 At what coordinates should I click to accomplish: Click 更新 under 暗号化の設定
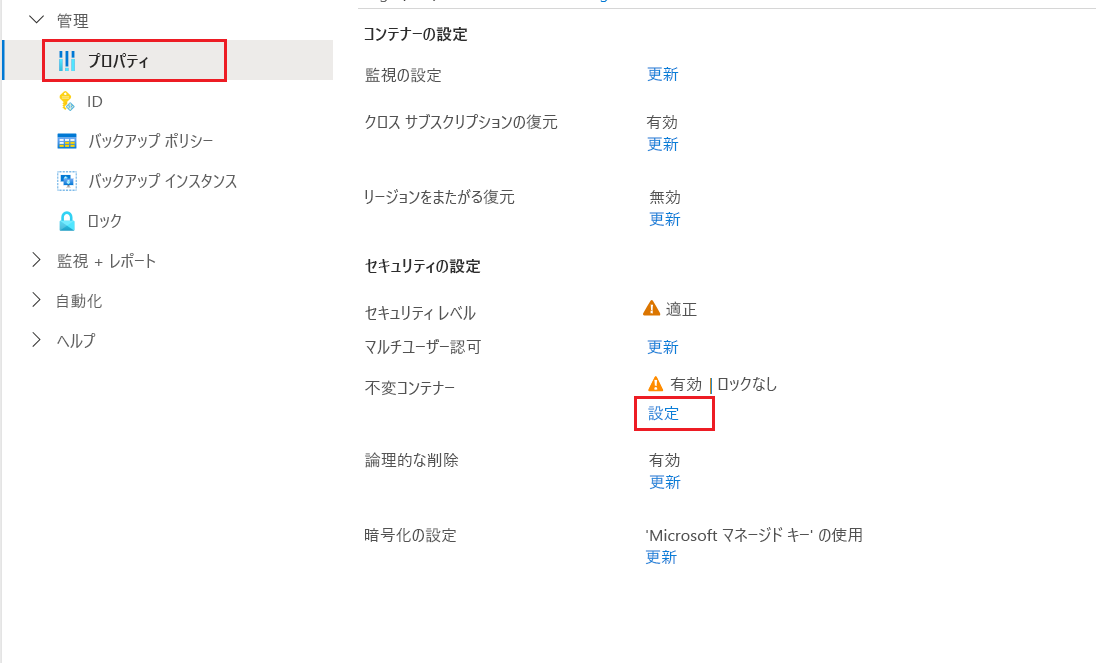tap(661, 557)
